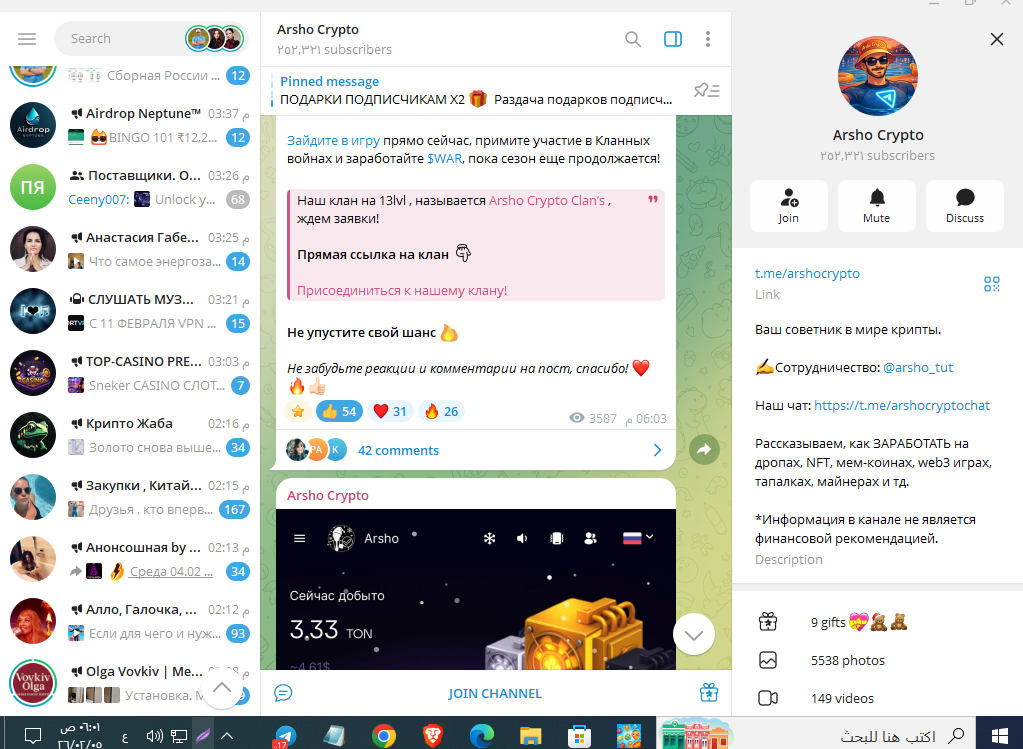Open the stories avatars in search bar
The height and width of the screenshot is (749, 1023).
215,38
